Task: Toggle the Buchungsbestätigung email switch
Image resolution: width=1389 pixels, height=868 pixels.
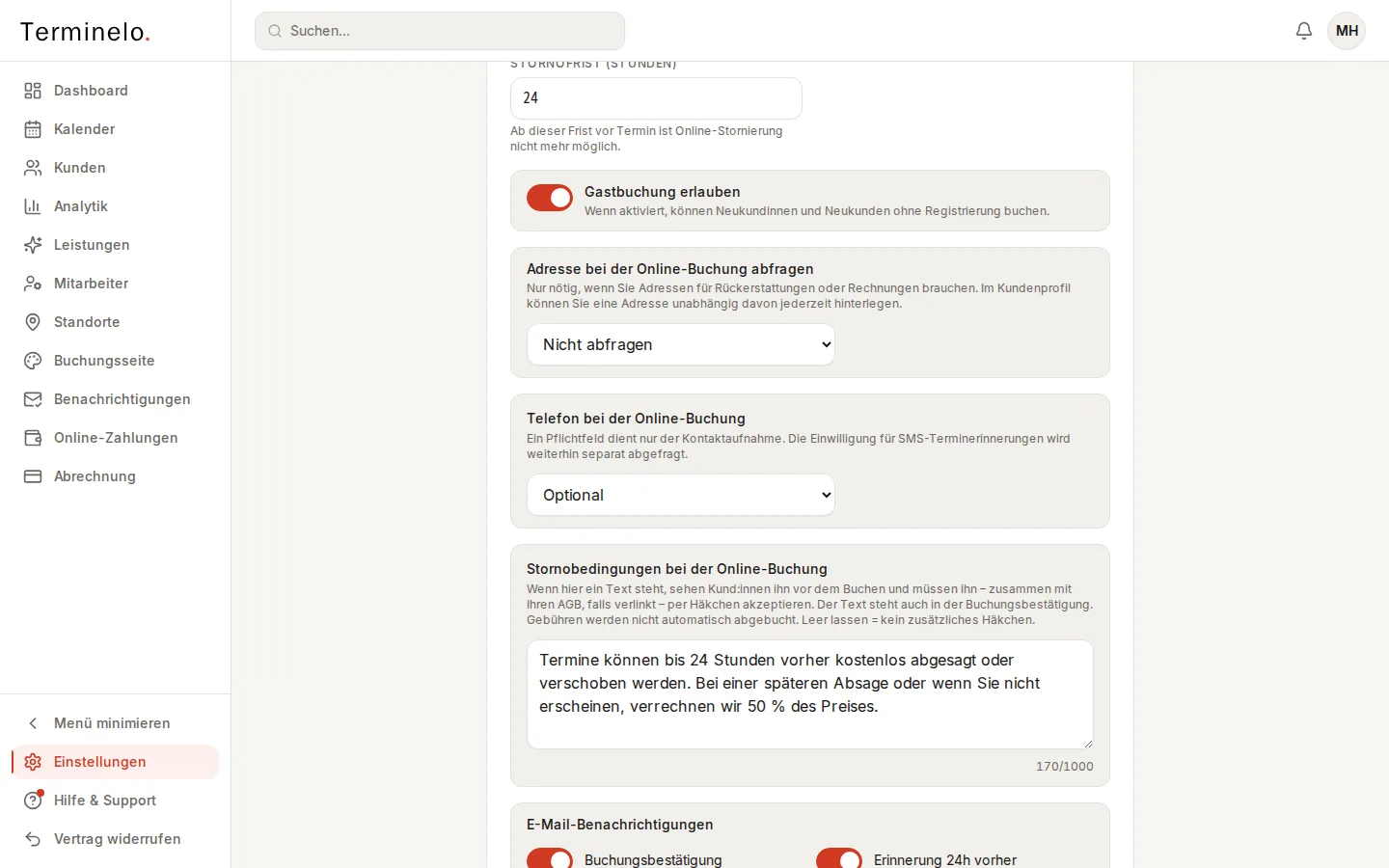Action: tap(550, 860)
